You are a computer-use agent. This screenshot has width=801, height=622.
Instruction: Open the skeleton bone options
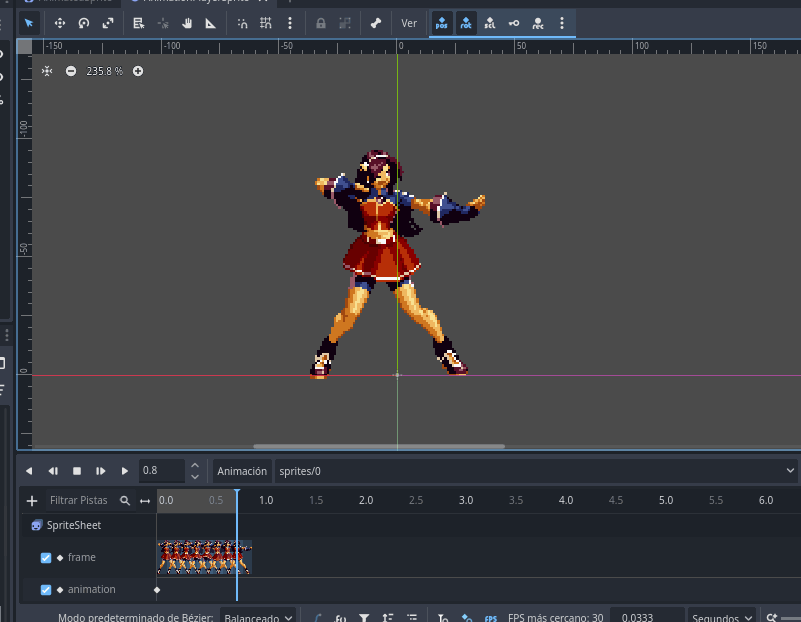376,23
